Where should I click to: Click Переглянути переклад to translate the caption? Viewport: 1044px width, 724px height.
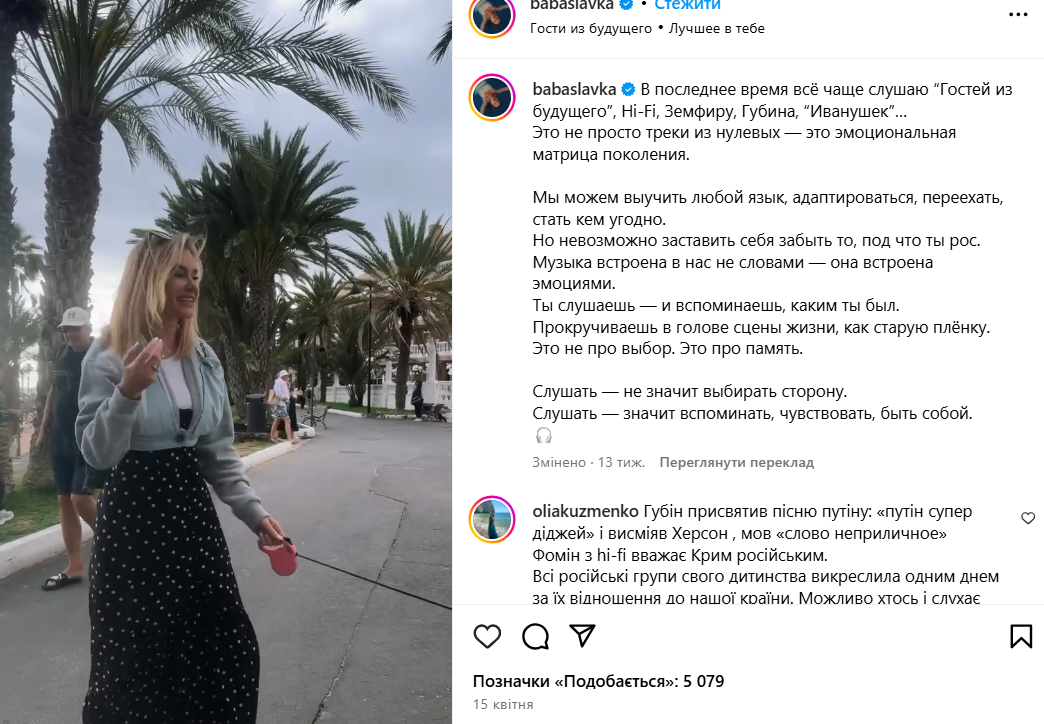[736, 462]
